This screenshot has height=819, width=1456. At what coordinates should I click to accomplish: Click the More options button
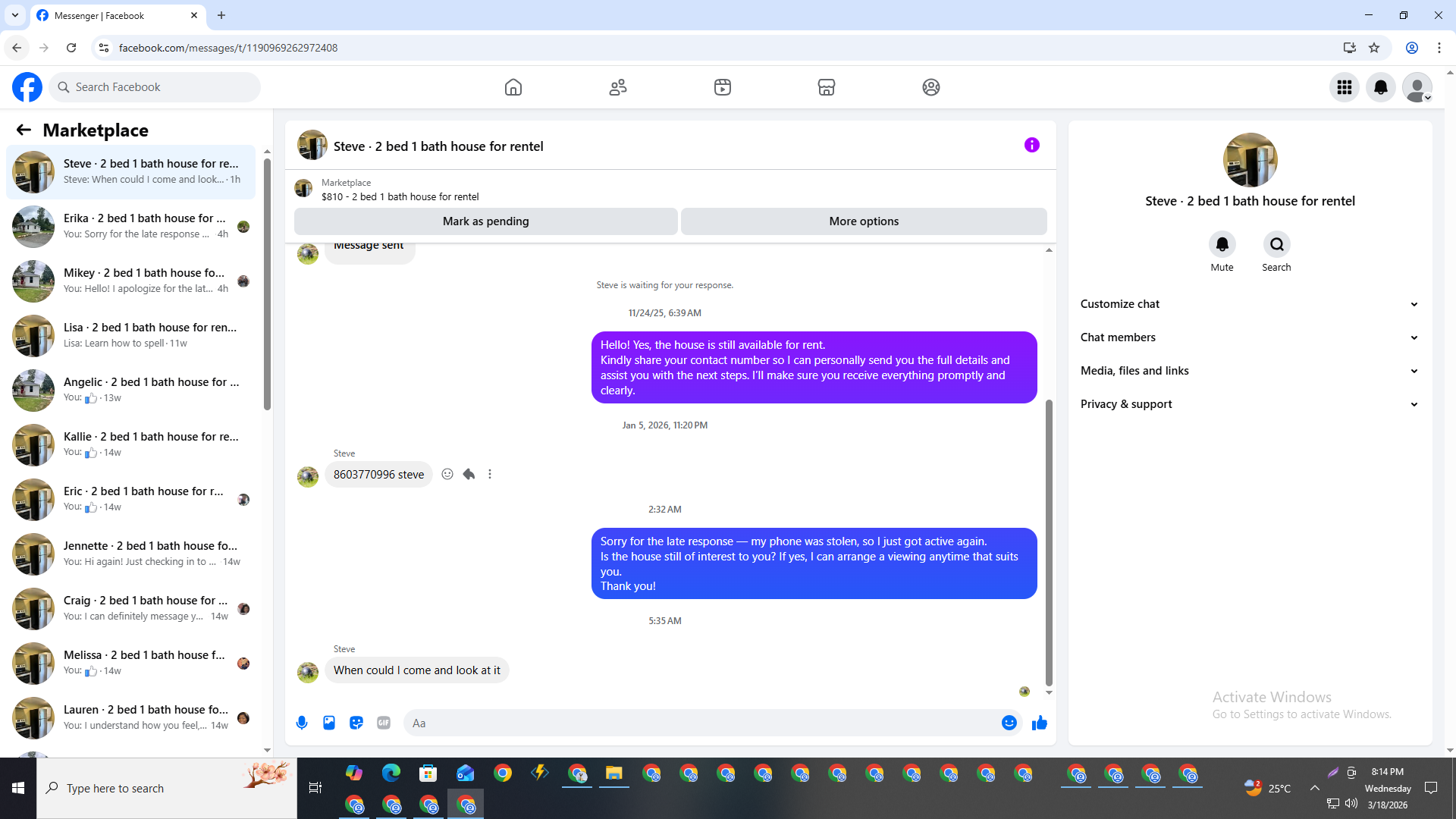864,221
